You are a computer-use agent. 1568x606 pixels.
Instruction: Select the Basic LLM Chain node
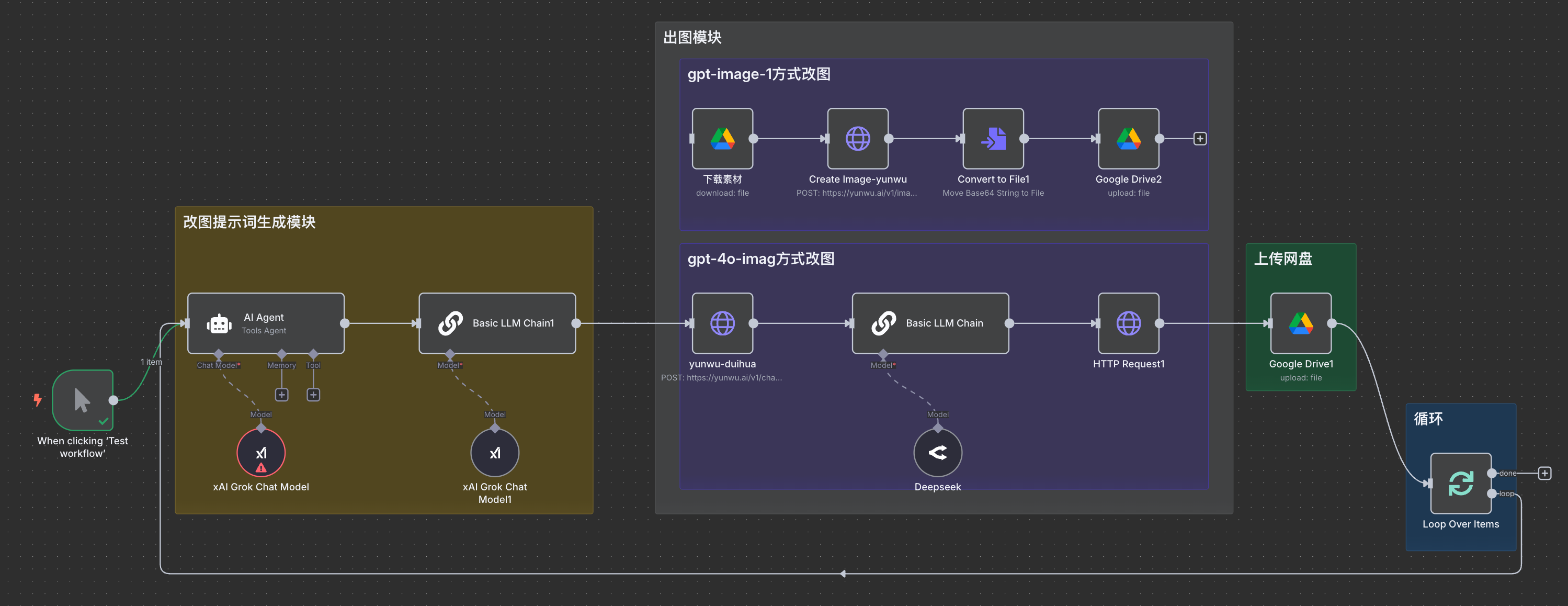pos(930,323)
